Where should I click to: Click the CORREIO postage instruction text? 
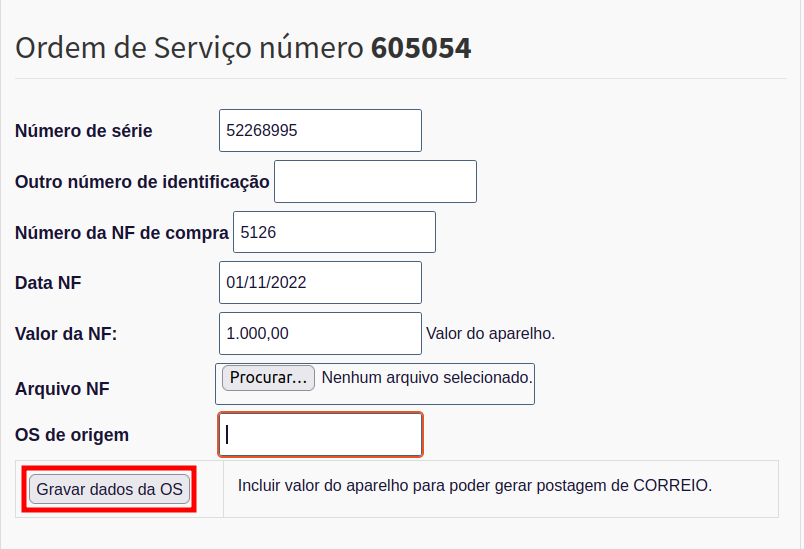pos(474,486)
